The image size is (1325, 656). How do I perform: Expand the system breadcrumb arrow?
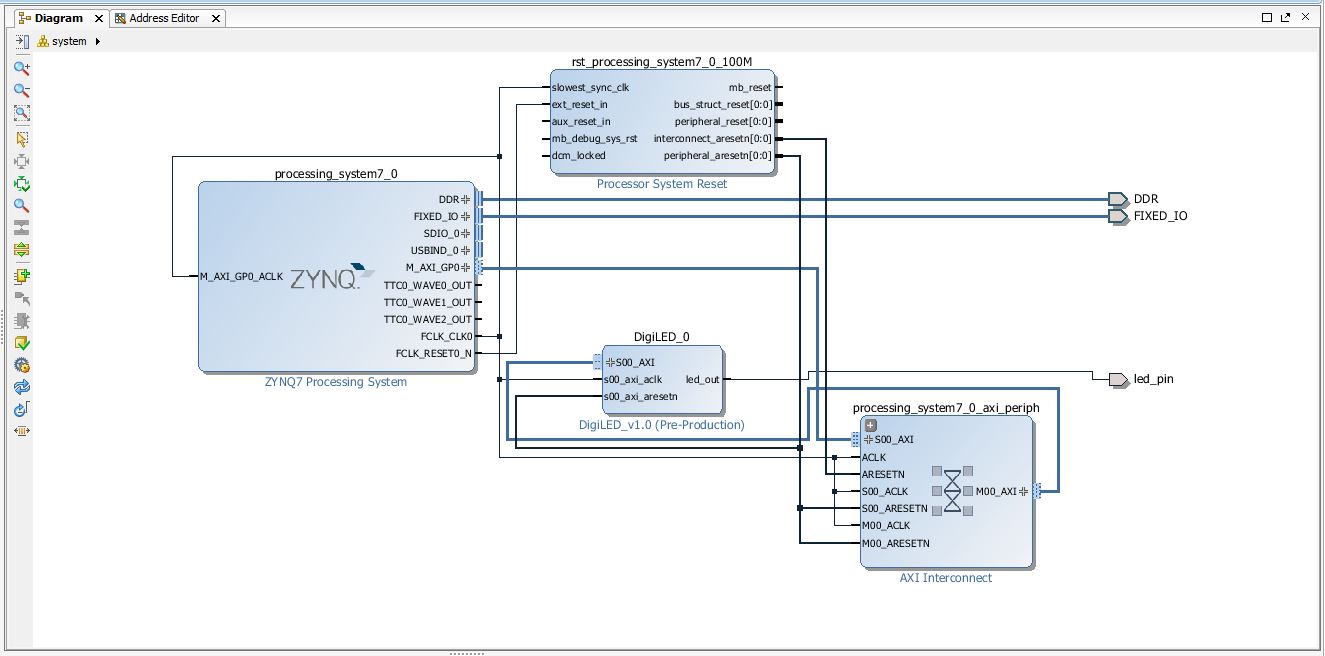pyautogui.click(x=98, y=42)
